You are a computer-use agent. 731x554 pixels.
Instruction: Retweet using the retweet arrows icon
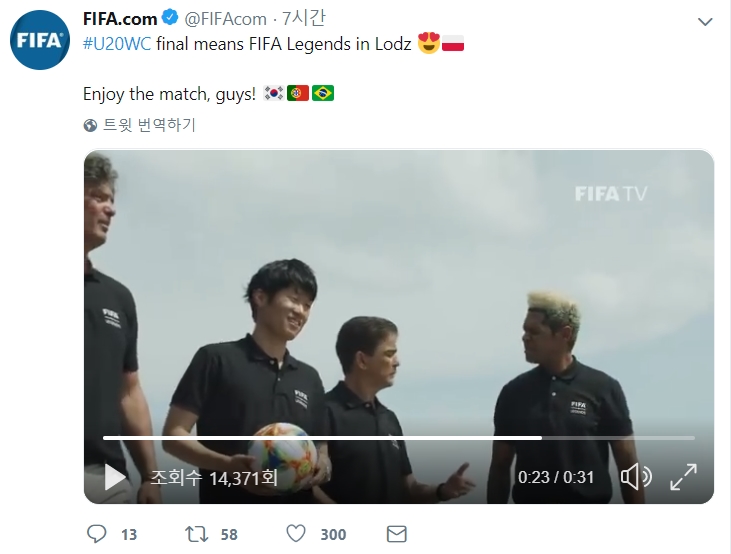coord(197,534)
